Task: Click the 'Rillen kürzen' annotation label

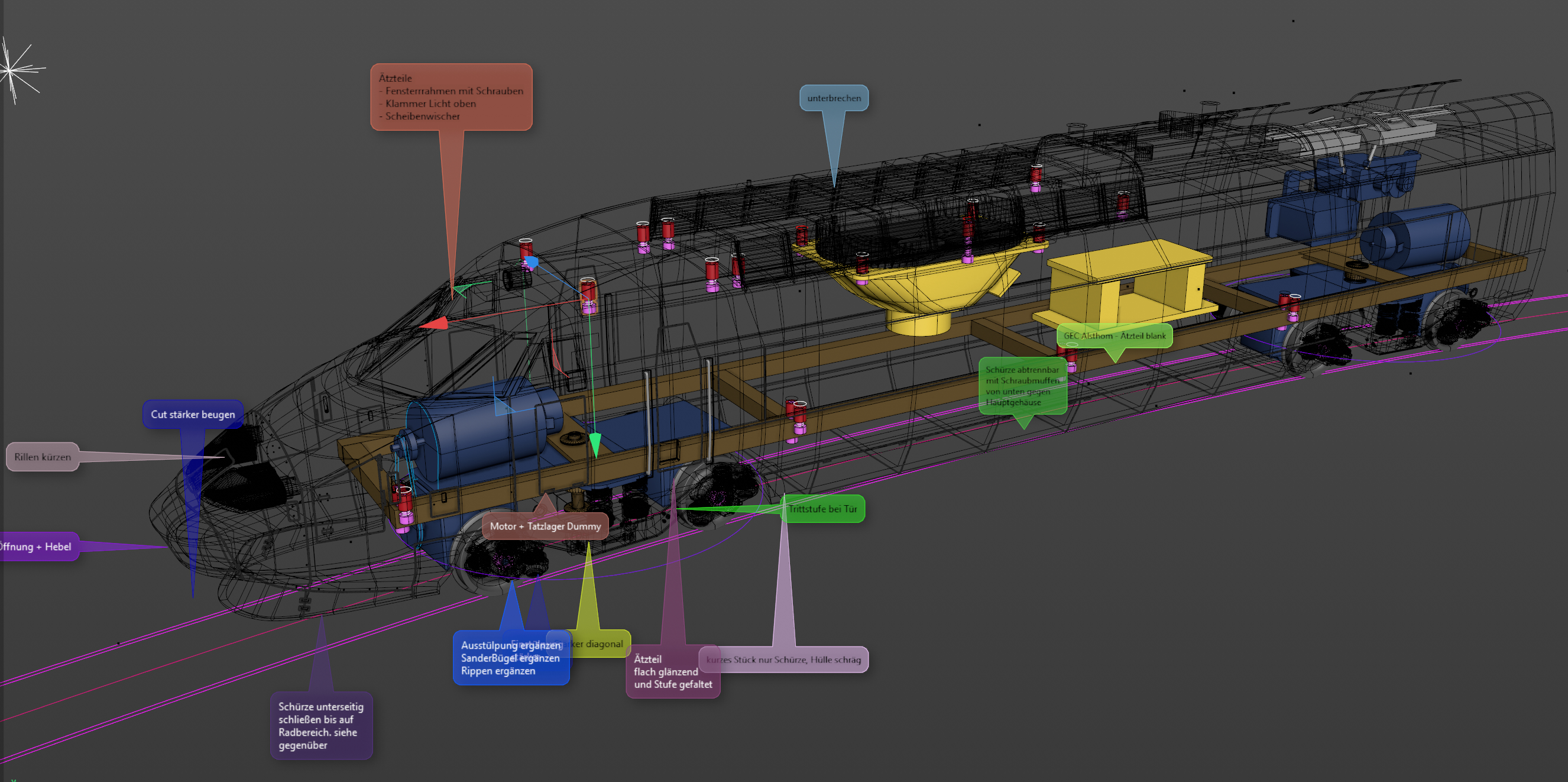Action: point(43,457)
